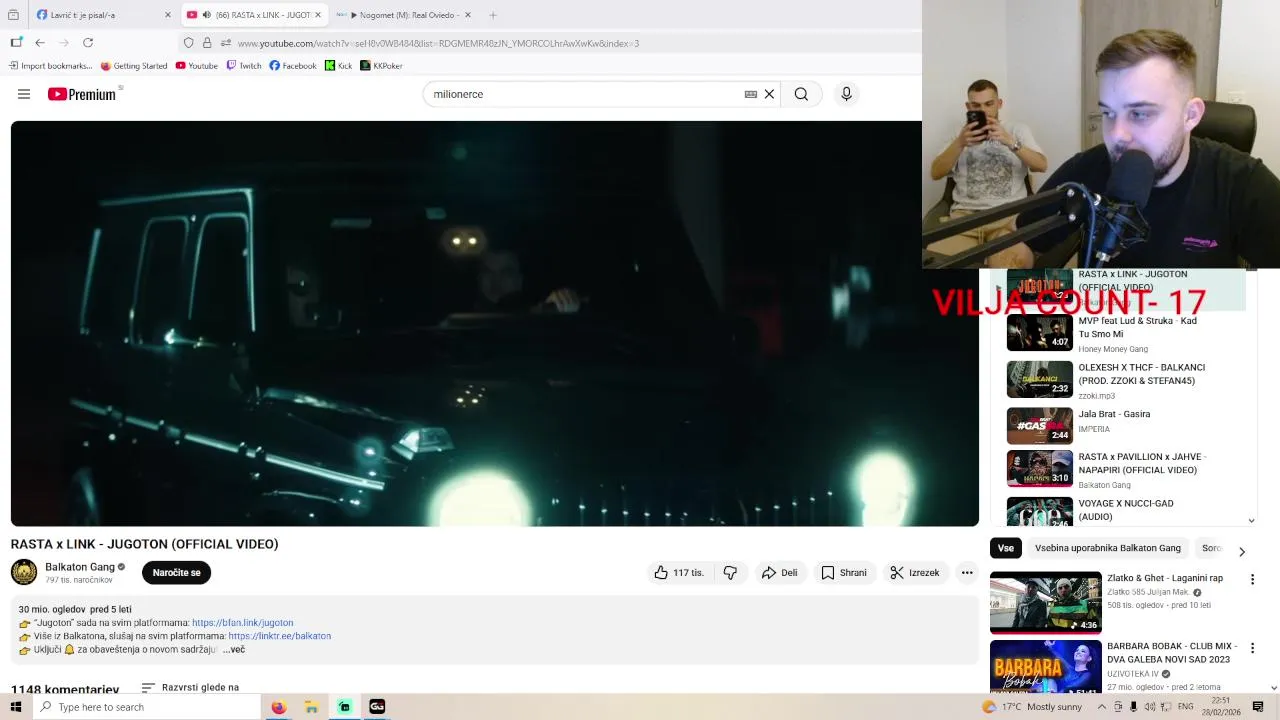Click the magnifier search button

pos(801,94)
